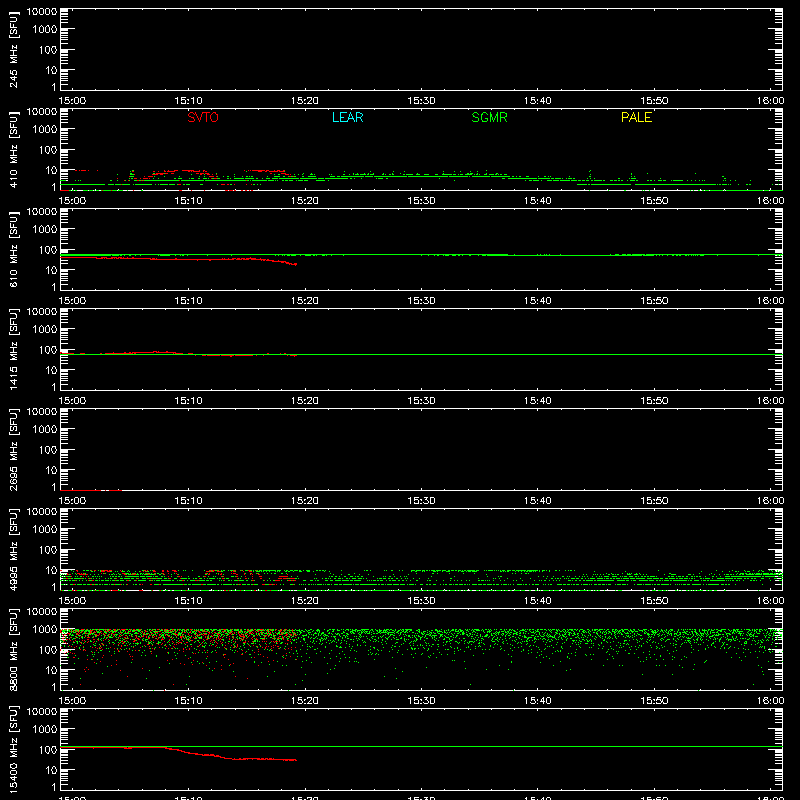
Task: Click the 10000 y-tick of 245 MHz panel
Action: (x=42, y=12)
